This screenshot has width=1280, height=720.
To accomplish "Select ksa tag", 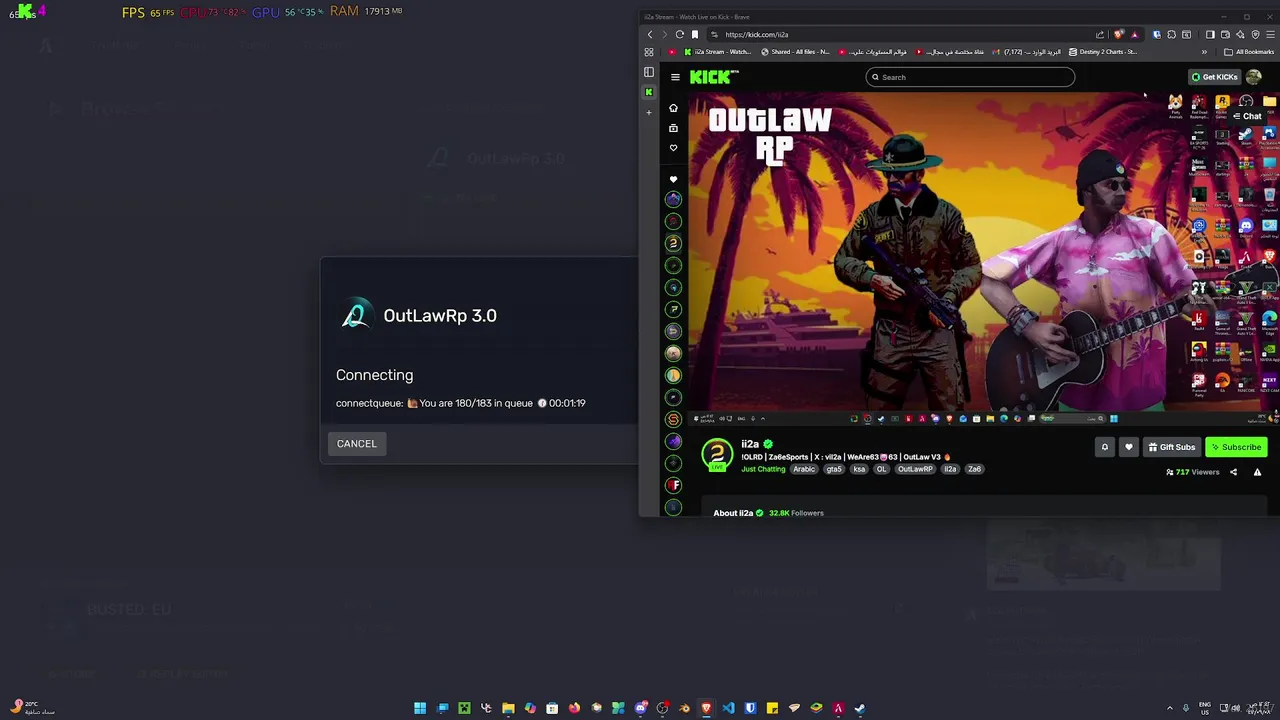I will 859,469.
